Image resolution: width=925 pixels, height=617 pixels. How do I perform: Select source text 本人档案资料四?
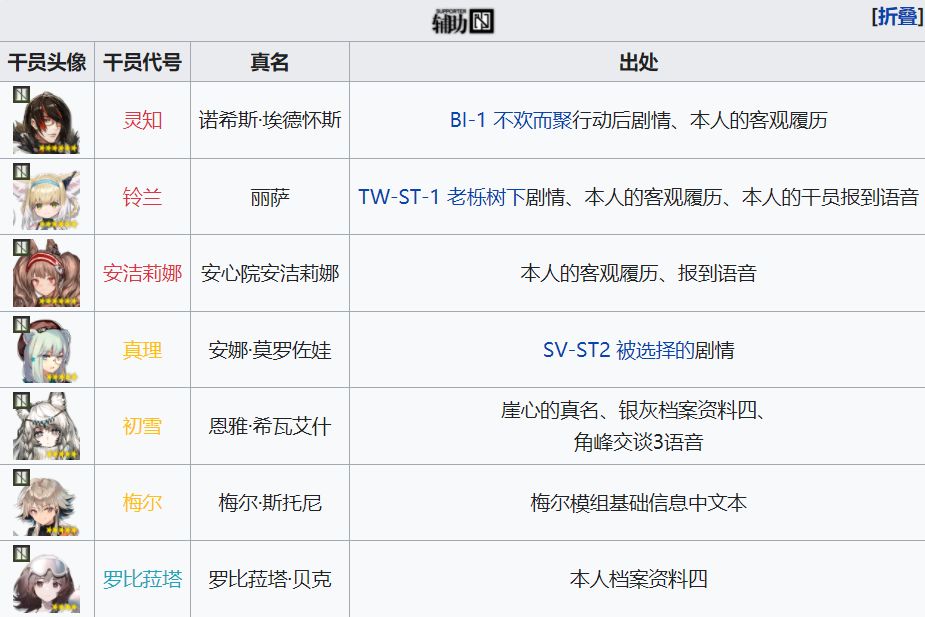point(638,580)
